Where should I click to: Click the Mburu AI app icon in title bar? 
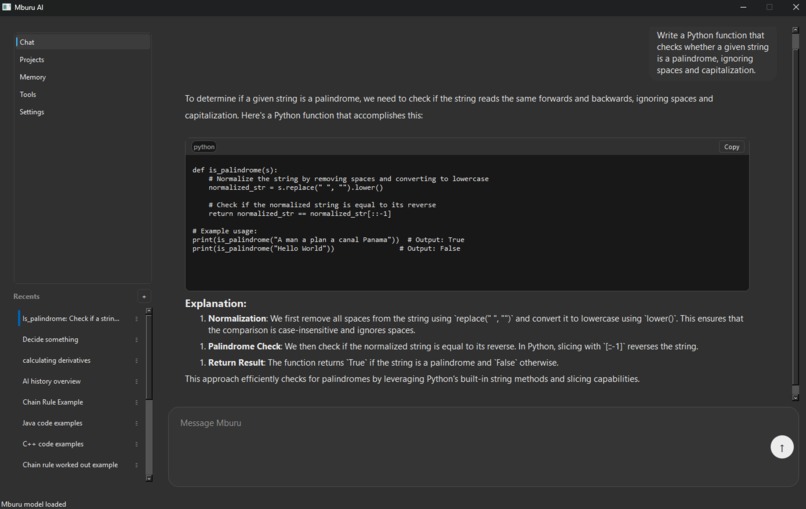6,7
